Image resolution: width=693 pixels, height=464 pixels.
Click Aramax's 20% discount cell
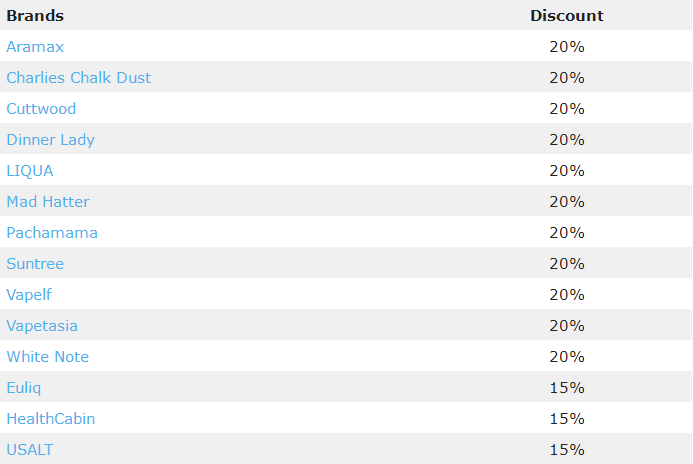(567, 47)
